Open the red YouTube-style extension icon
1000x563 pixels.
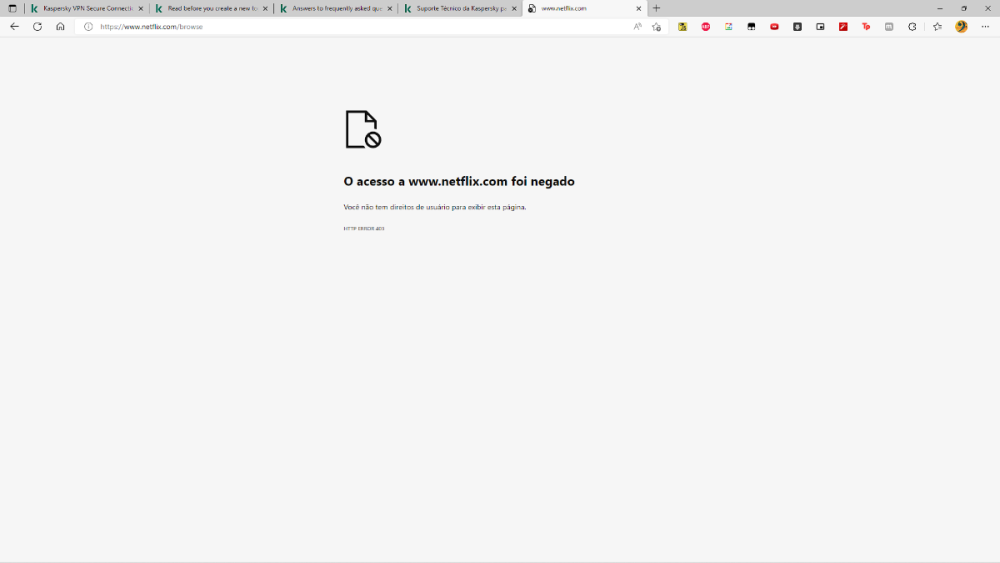click(774, 27)
